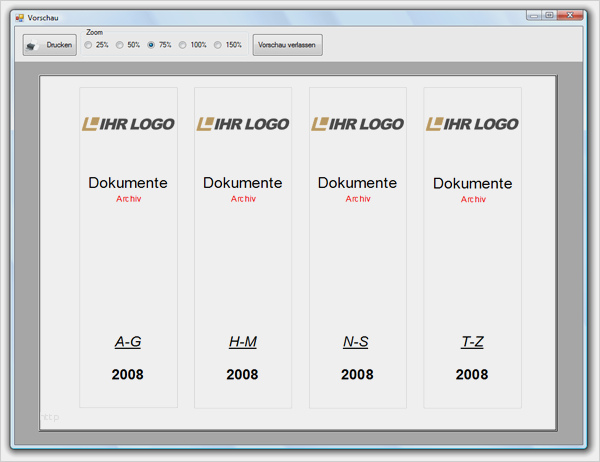600x462 pixels.
Task: Click the H-M text on the second label
Action: [x=243, y=342]
